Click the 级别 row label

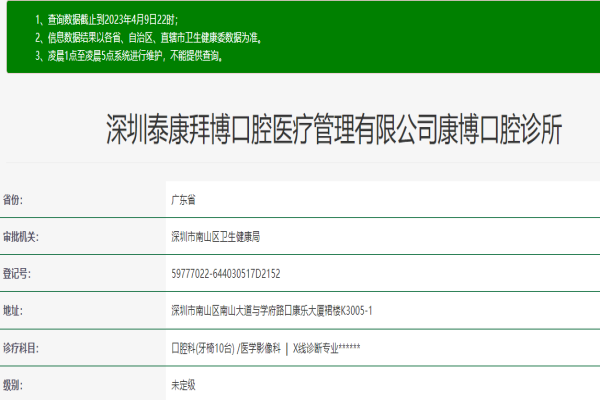tap(14, 384)
